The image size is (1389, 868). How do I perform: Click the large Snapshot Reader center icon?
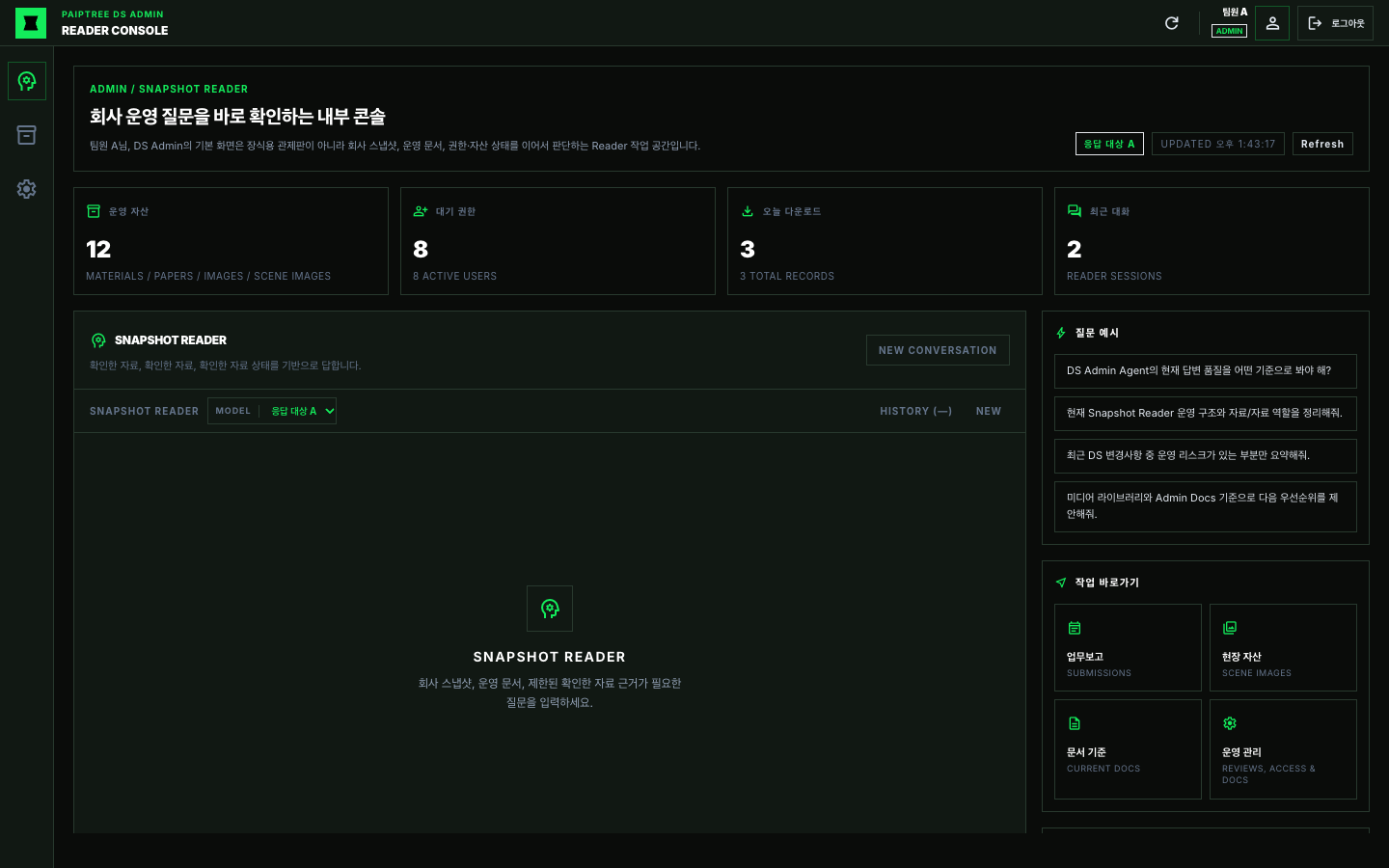550,609
